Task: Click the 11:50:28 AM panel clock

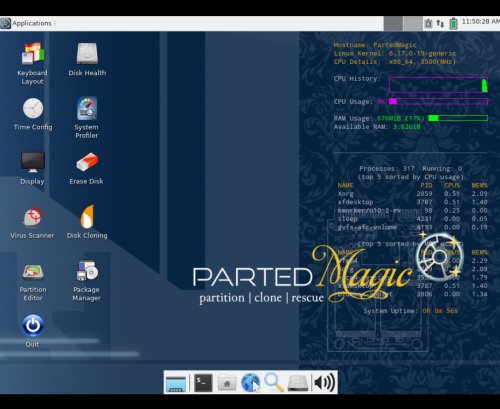Action: (481, 22)
